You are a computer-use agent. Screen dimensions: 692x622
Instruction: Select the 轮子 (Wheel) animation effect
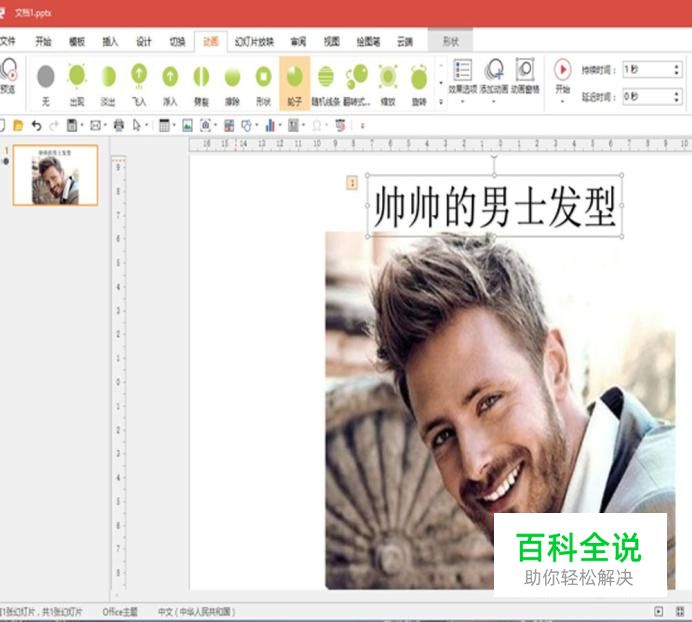[x=294, y=79]
